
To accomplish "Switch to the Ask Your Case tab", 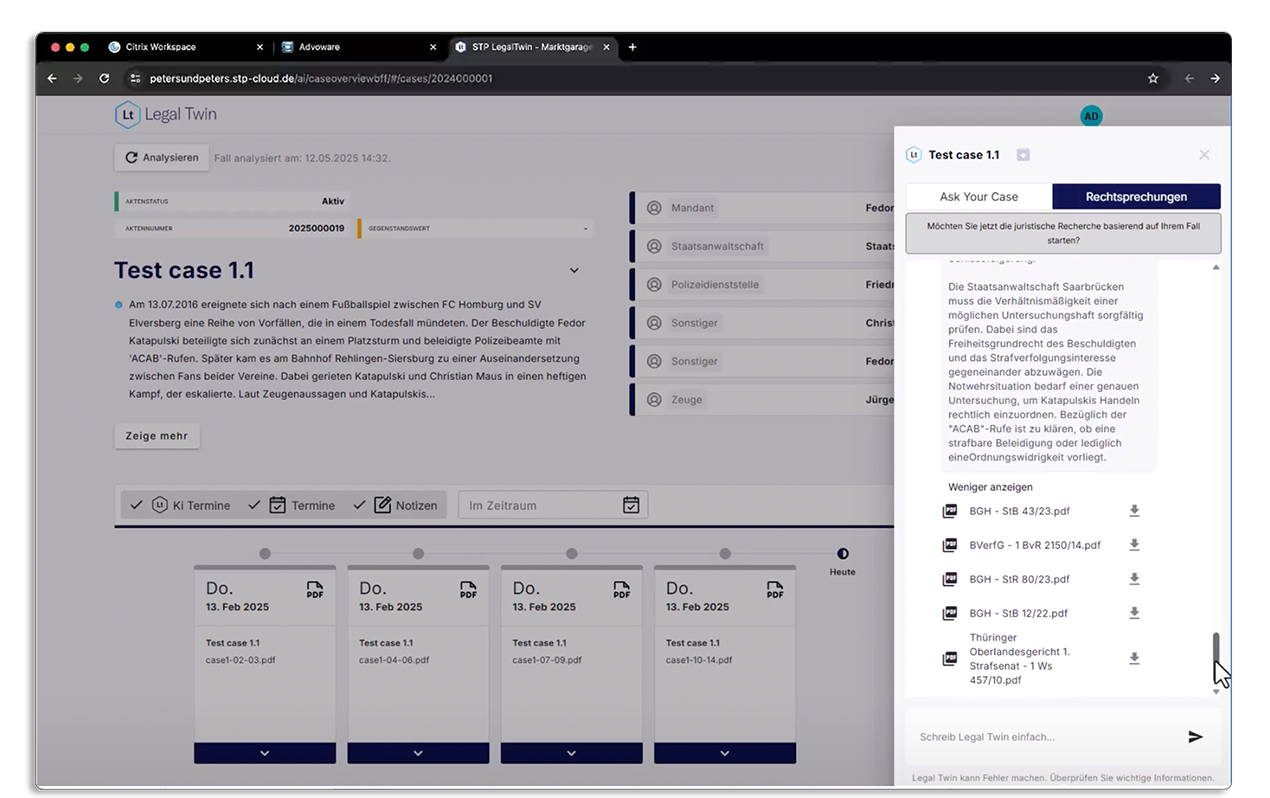I will click(979, 197).
